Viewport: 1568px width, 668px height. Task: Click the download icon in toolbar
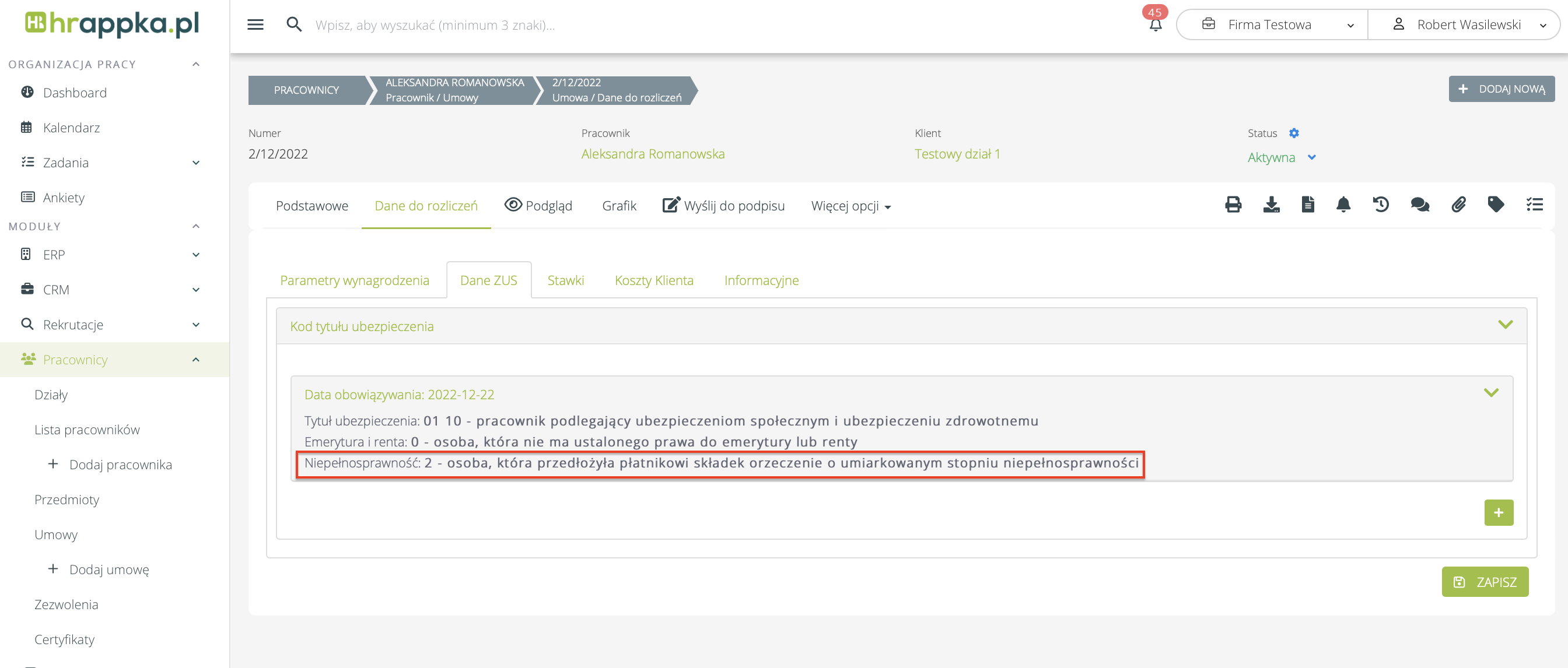(x=1271, y=205)
